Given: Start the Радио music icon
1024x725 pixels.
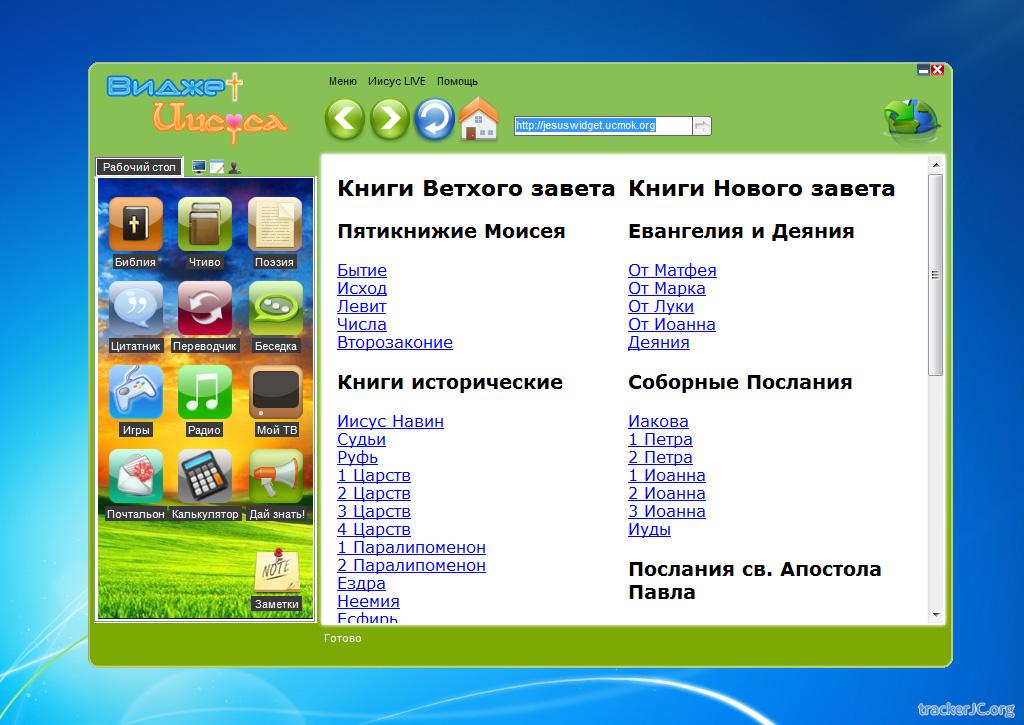Looking at the screenshot, I should point(204,392).
